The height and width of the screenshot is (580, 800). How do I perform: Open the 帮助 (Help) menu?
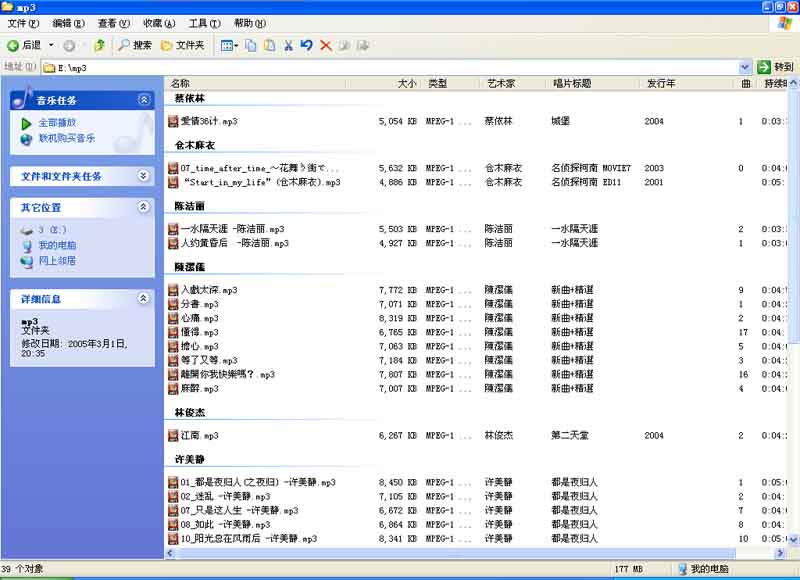pos(250,23)
